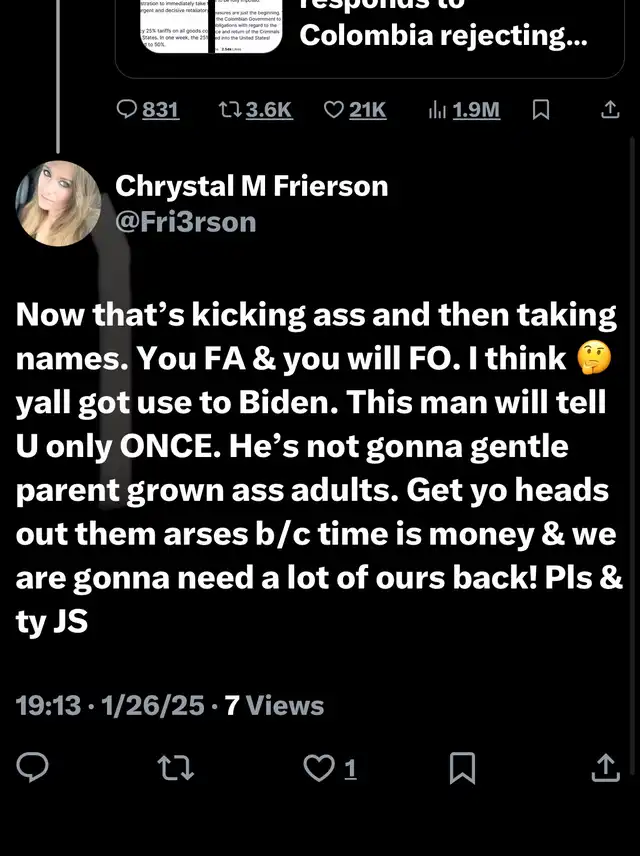Screen dimensions: 640x856
Task: Open the article card thumbnail image
Action: coord(211,26)
